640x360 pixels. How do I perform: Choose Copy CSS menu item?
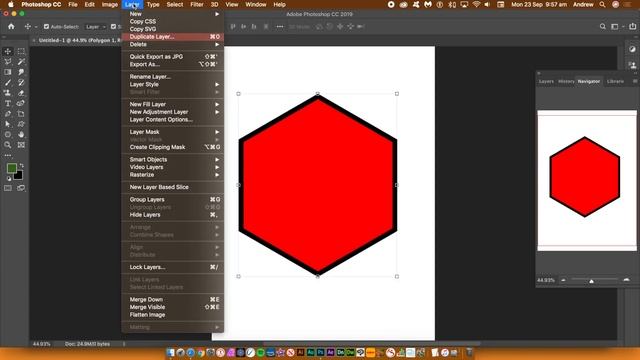[x=173, y=21]
